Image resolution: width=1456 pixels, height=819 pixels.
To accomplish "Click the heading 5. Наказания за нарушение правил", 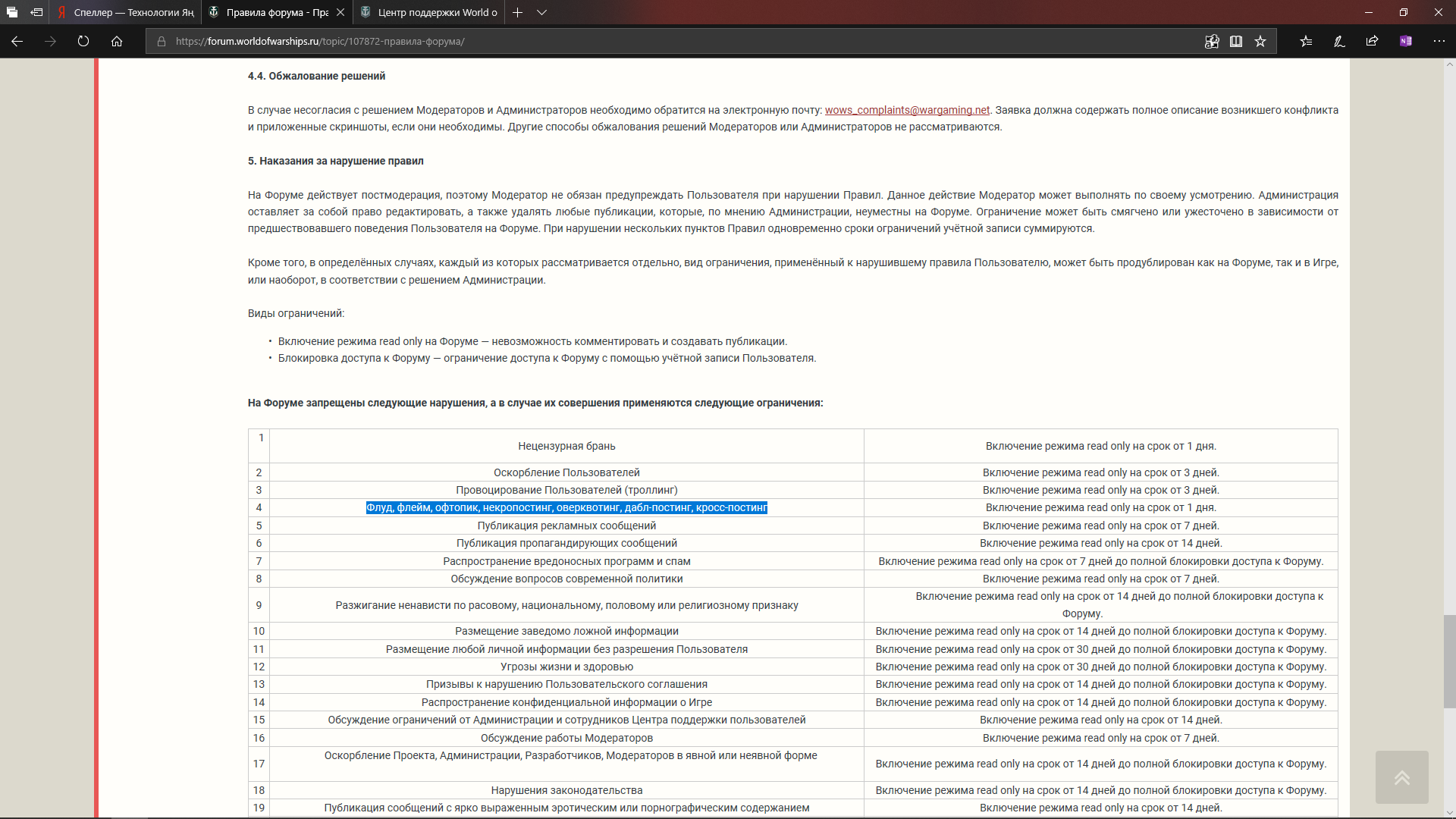I will tap(335, 161).
